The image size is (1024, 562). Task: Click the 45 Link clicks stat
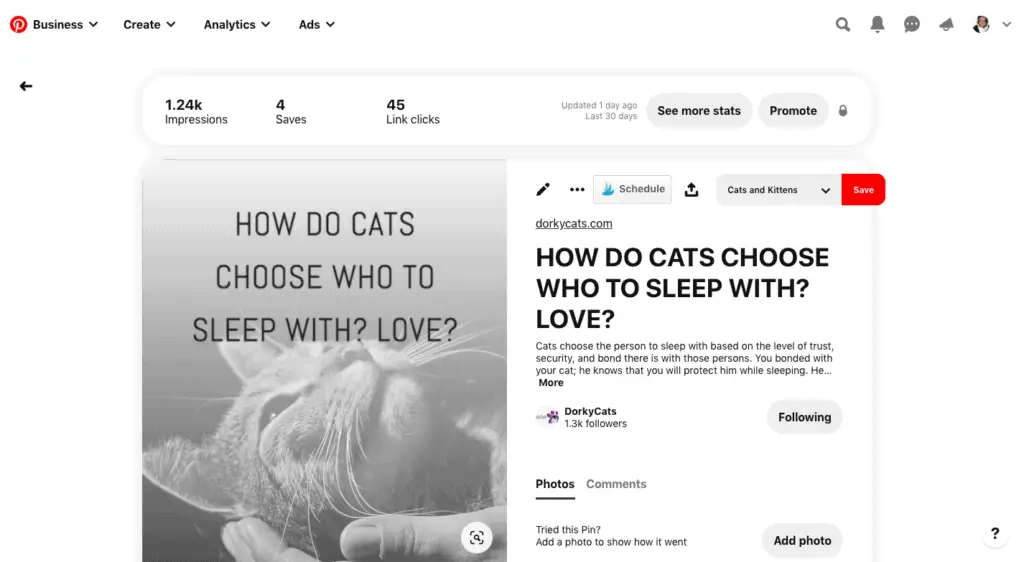[x=413, y=112]
